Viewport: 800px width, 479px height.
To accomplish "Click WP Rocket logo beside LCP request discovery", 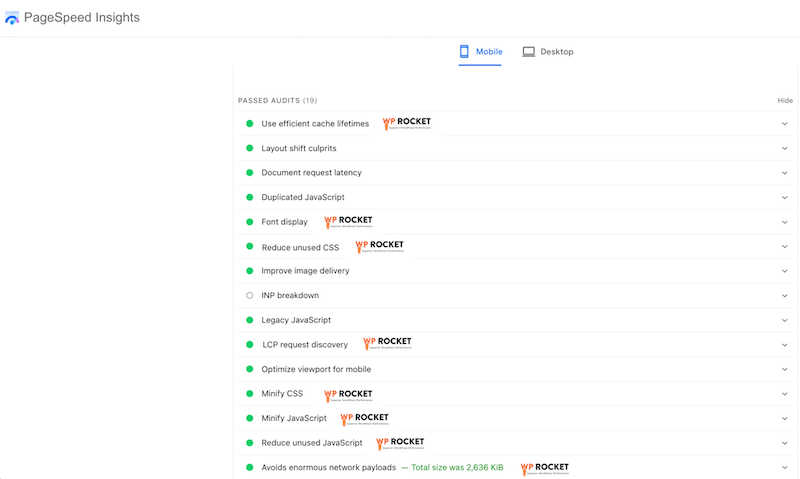I will [386, 344].
